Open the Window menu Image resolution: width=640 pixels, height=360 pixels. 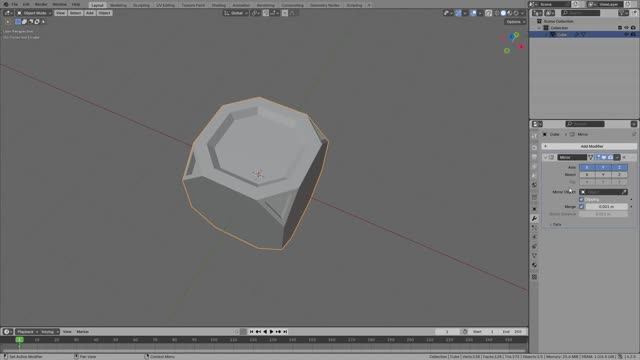coord(60,4)
